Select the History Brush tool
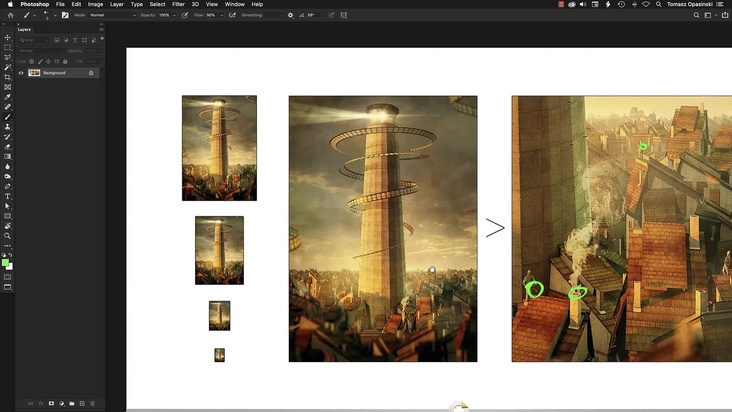 click(7, 137)
